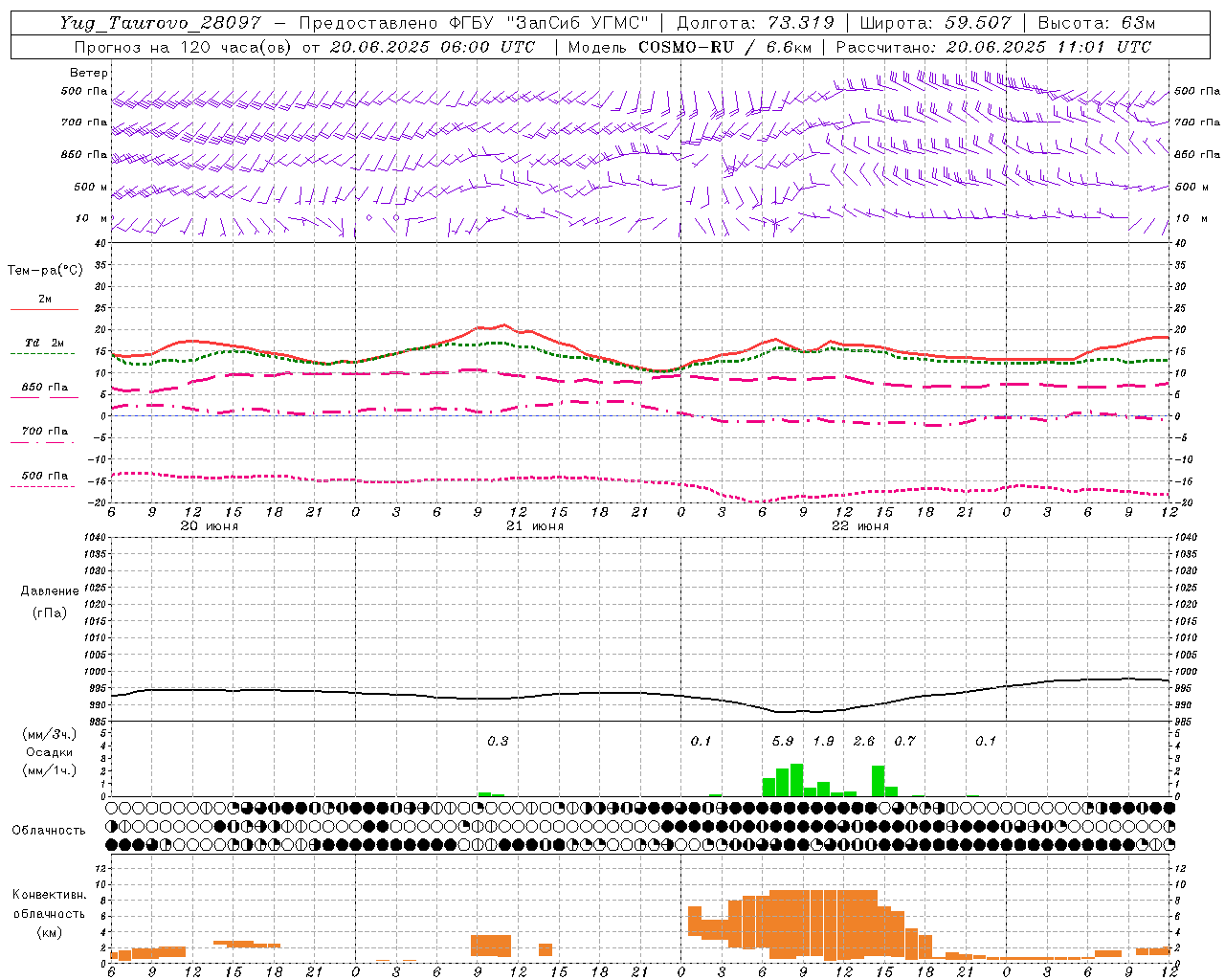The image size is (1225, 980).
Task: Click the 0.7 precipitation total
Action: [x=904, y=741]
